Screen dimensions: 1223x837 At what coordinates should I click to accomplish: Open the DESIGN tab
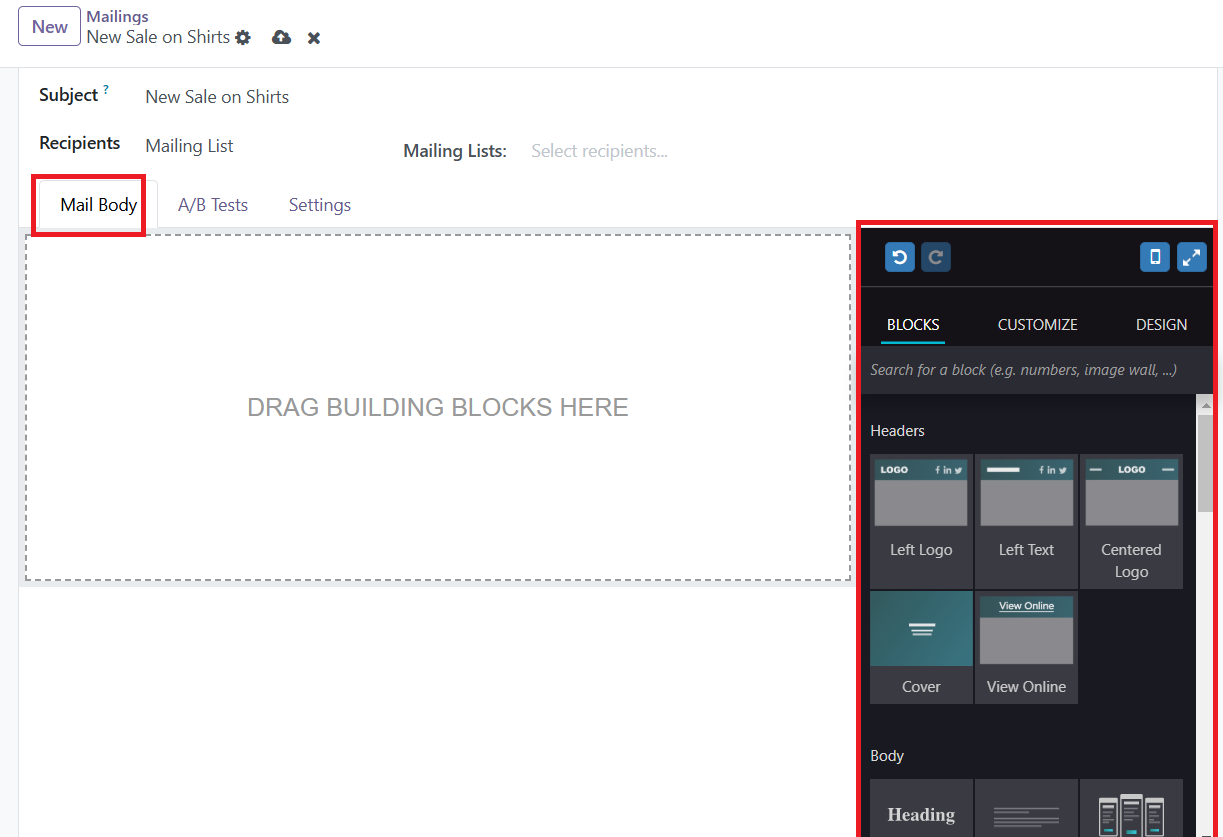1162,325
